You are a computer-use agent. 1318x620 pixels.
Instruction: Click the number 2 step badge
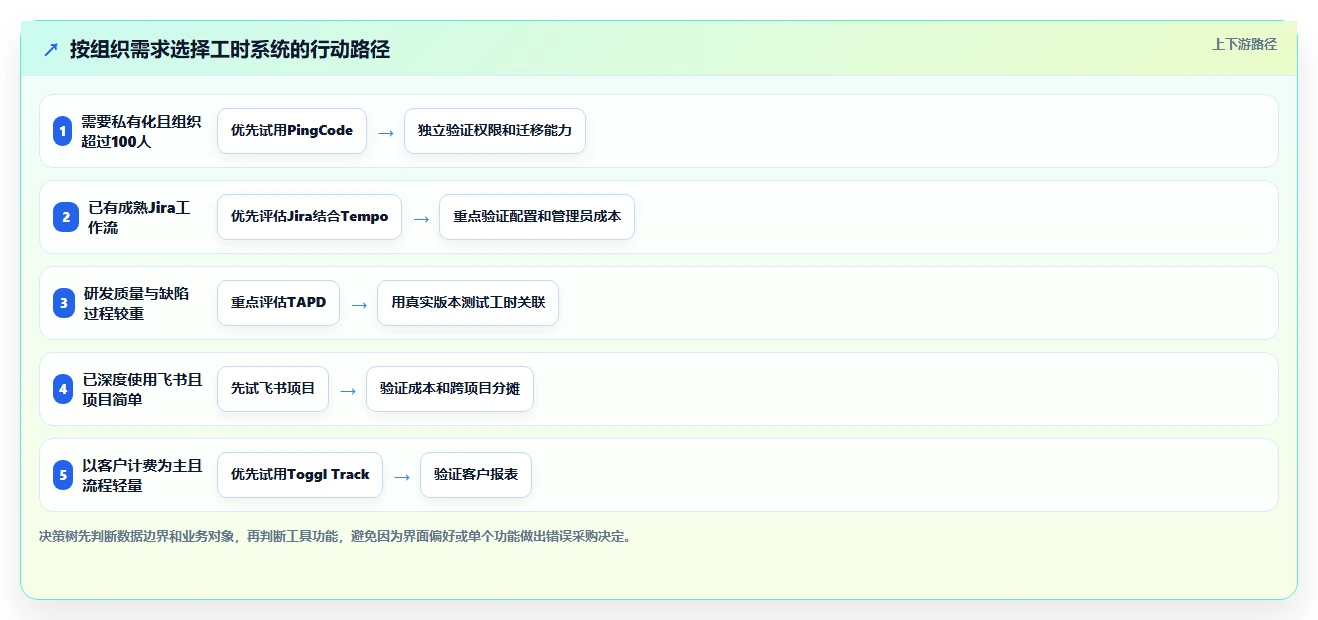pyautogui.click(x=65, y=217)
